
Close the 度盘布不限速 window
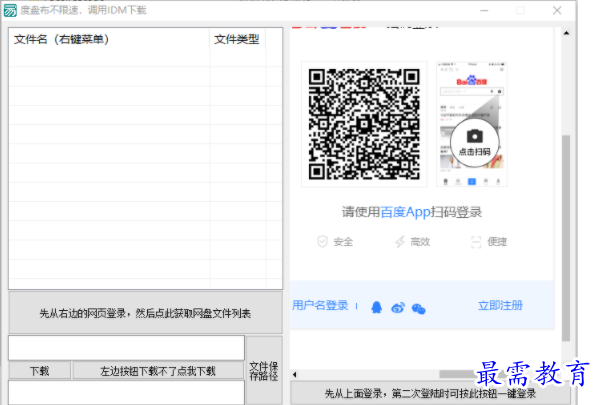(557, 10)
